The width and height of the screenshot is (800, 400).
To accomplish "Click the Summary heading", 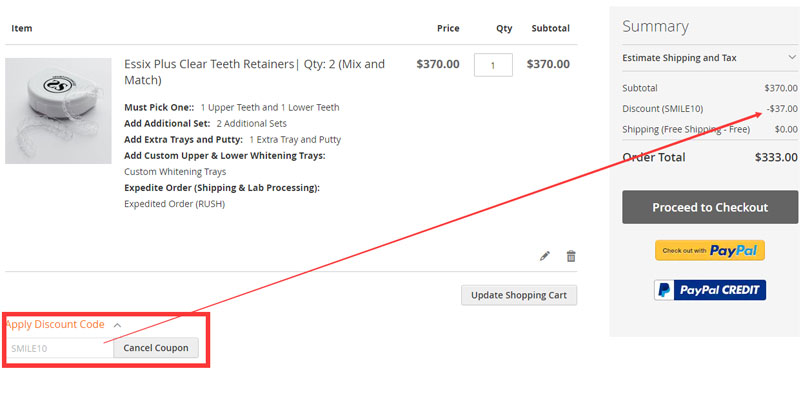I will click(x=655, y=27).
